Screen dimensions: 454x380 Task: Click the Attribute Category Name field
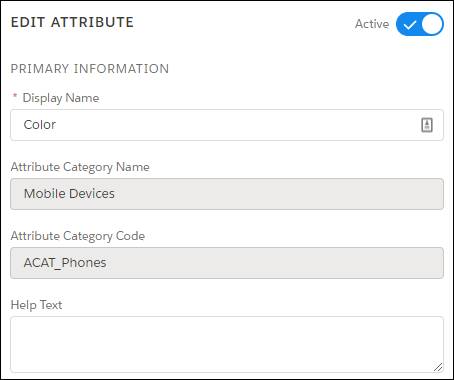coord(227,194)
